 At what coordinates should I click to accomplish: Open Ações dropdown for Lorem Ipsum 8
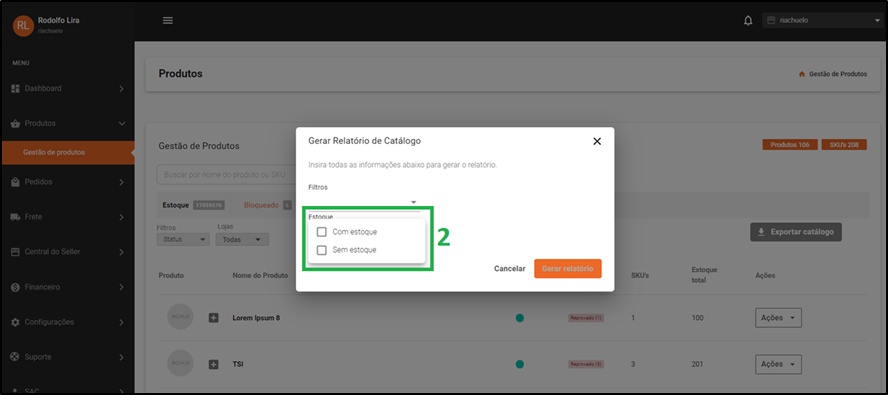778,318
